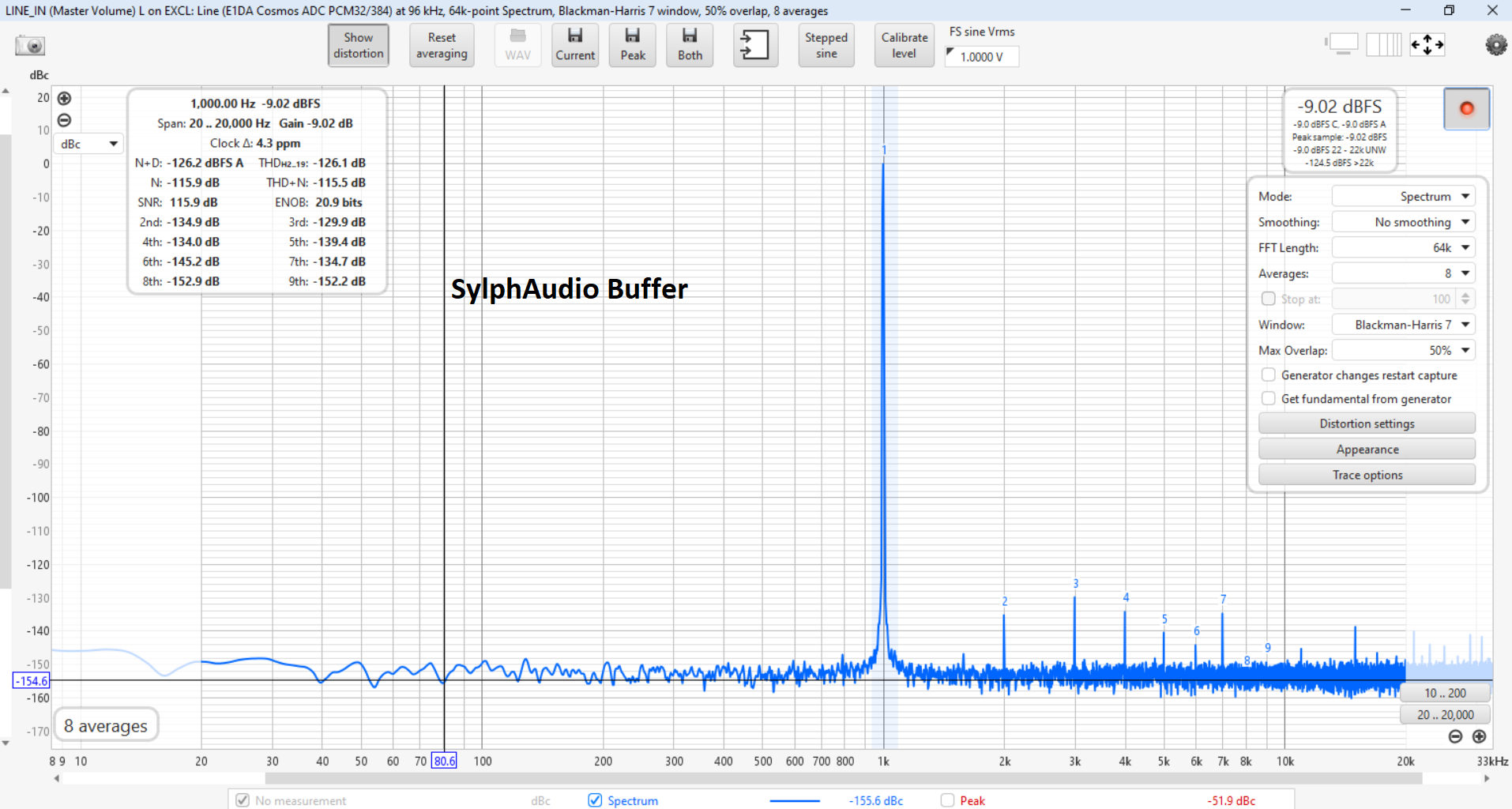Image resolution: width=1512 pixels, height=809 pixels.
Task: Zoom out horizontal axis minus icon
Action: (1455, 736)
